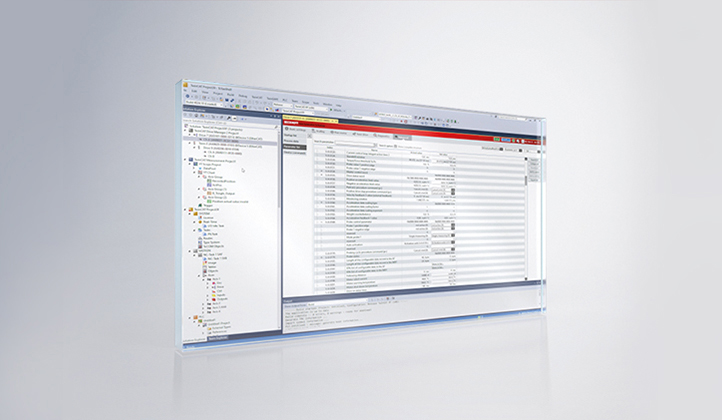Switch to the Diagnostics tab
The width and height of the screenshot is (722, 420).
[381, 136]
